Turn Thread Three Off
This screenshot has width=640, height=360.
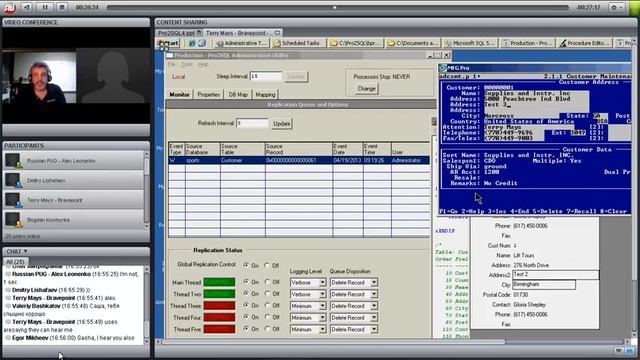pyautogui.click(x=267, y=306)
